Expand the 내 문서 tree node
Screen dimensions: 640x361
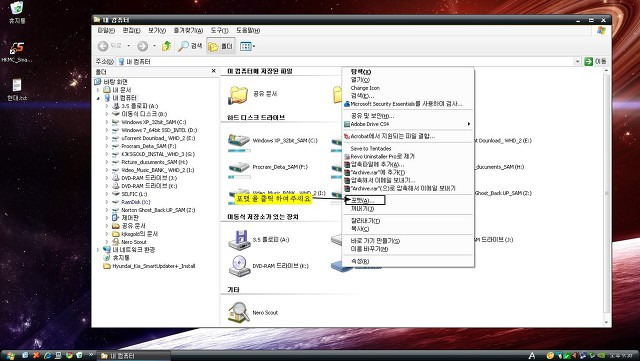[x=98, y=90]
